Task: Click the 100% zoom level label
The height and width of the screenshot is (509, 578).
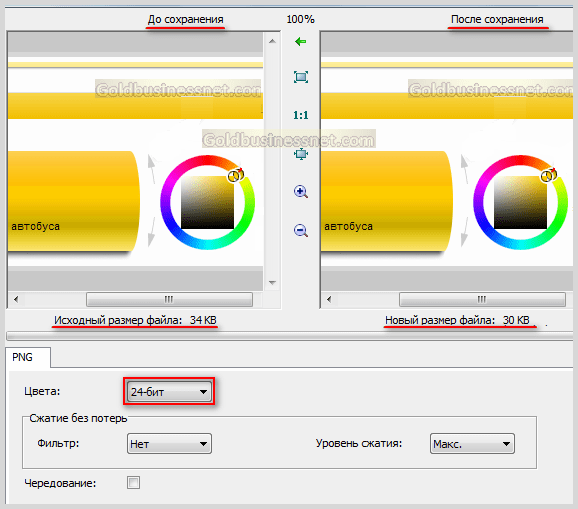Action: tap(300, 19)
